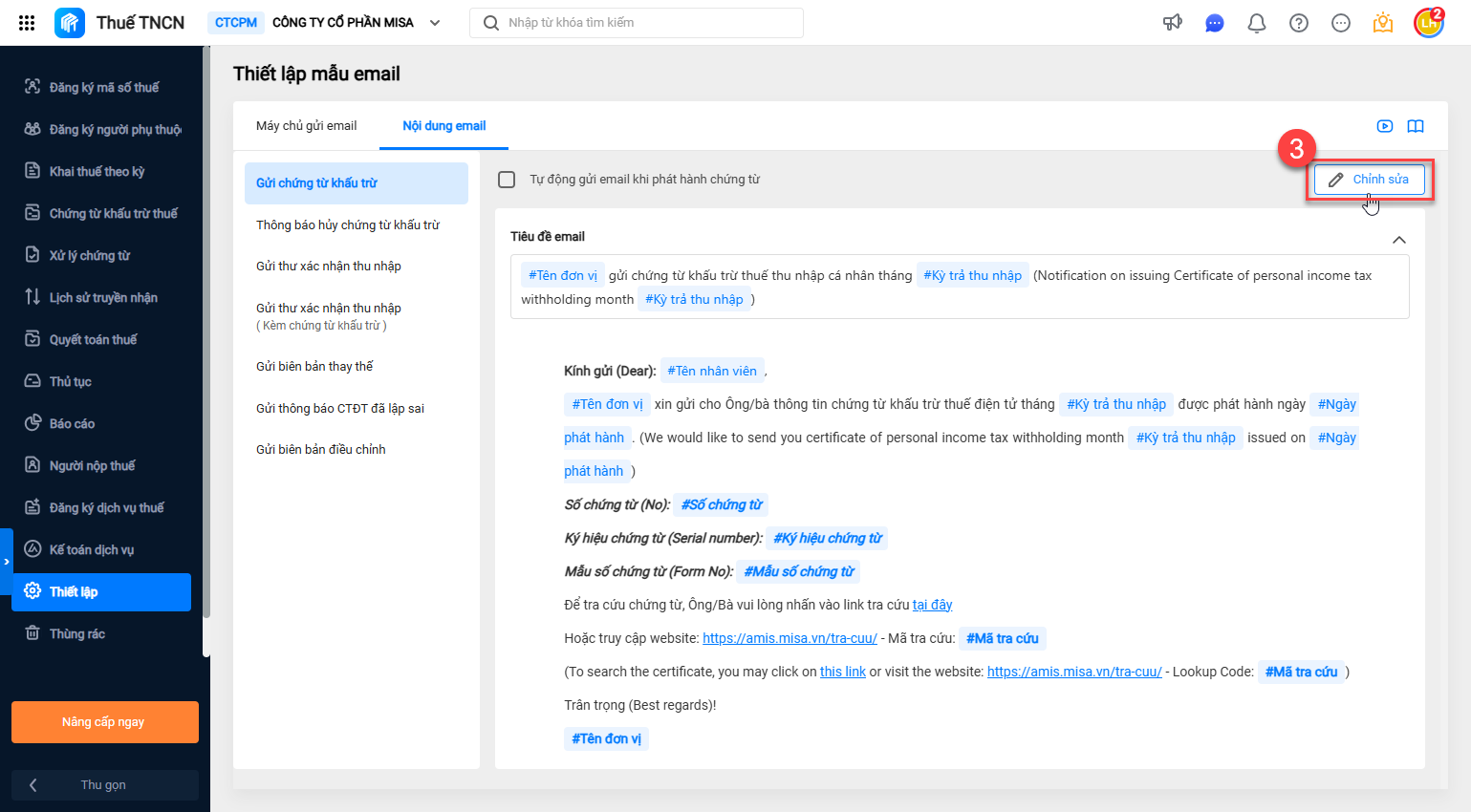Click the Chỉnh sửa edit button
The width and height of the screenshot is (1471, 812).
[1369, 180]
